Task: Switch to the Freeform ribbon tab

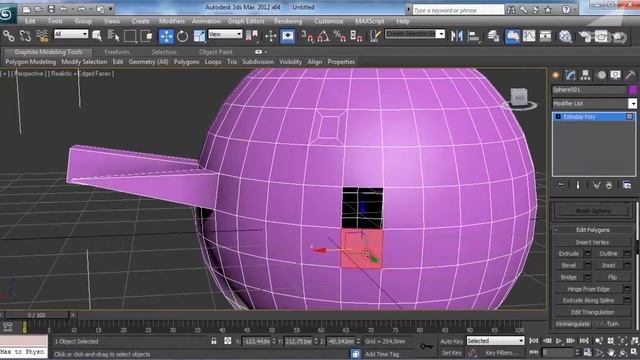Action: pyautogui.click(x=117, y=52)
